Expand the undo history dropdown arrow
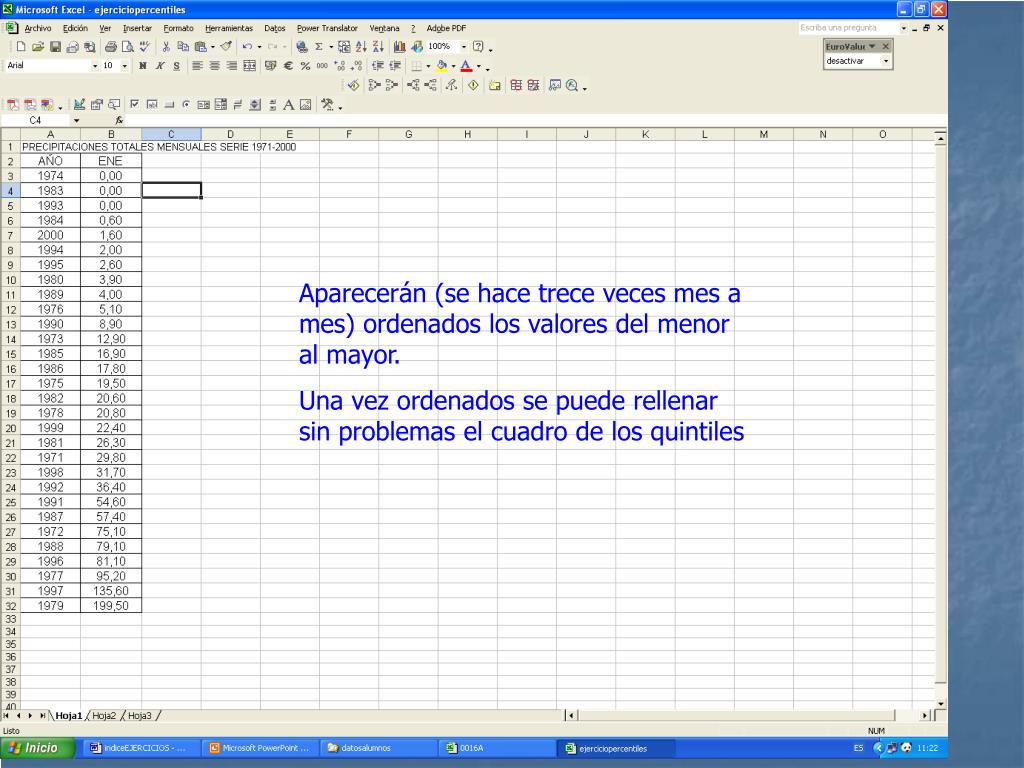 (259, 47)
